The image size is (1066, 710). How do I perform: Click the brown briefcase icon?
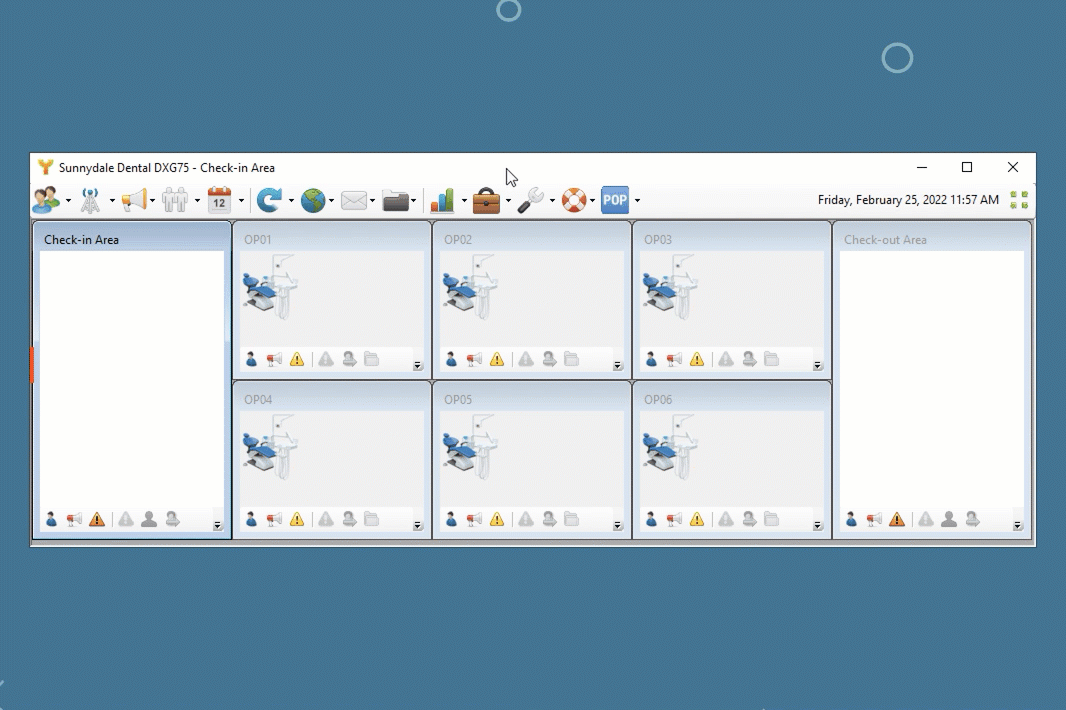click(486, 200)
